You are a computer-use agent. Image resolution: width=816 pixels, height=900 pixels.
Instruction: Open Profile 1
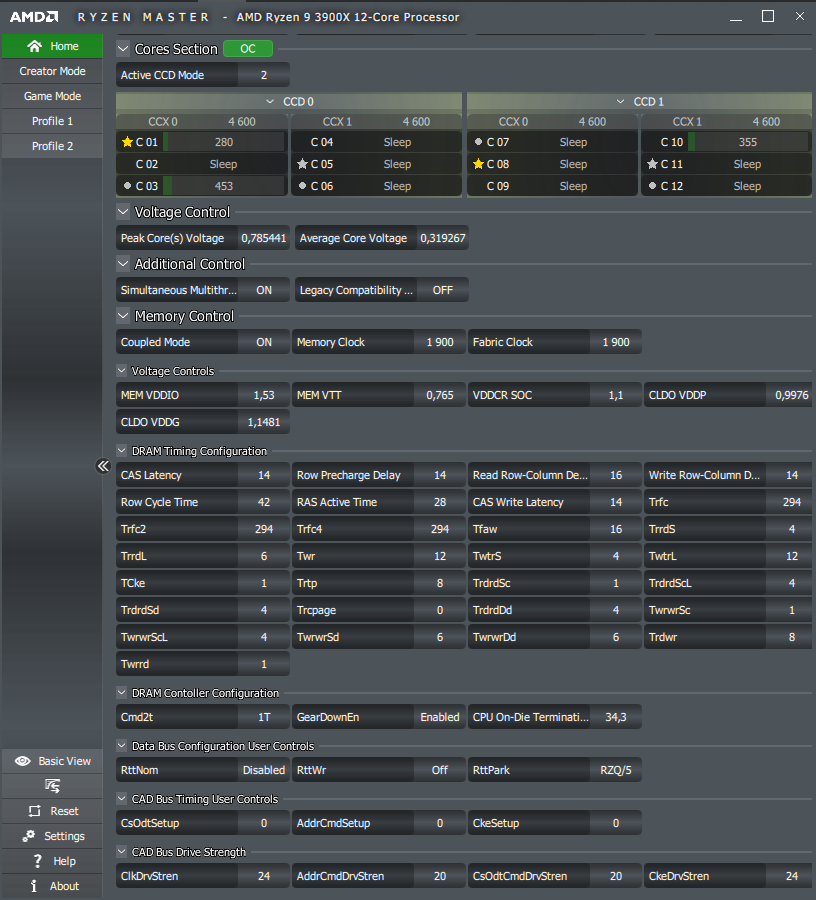click(x=52, y=121)
